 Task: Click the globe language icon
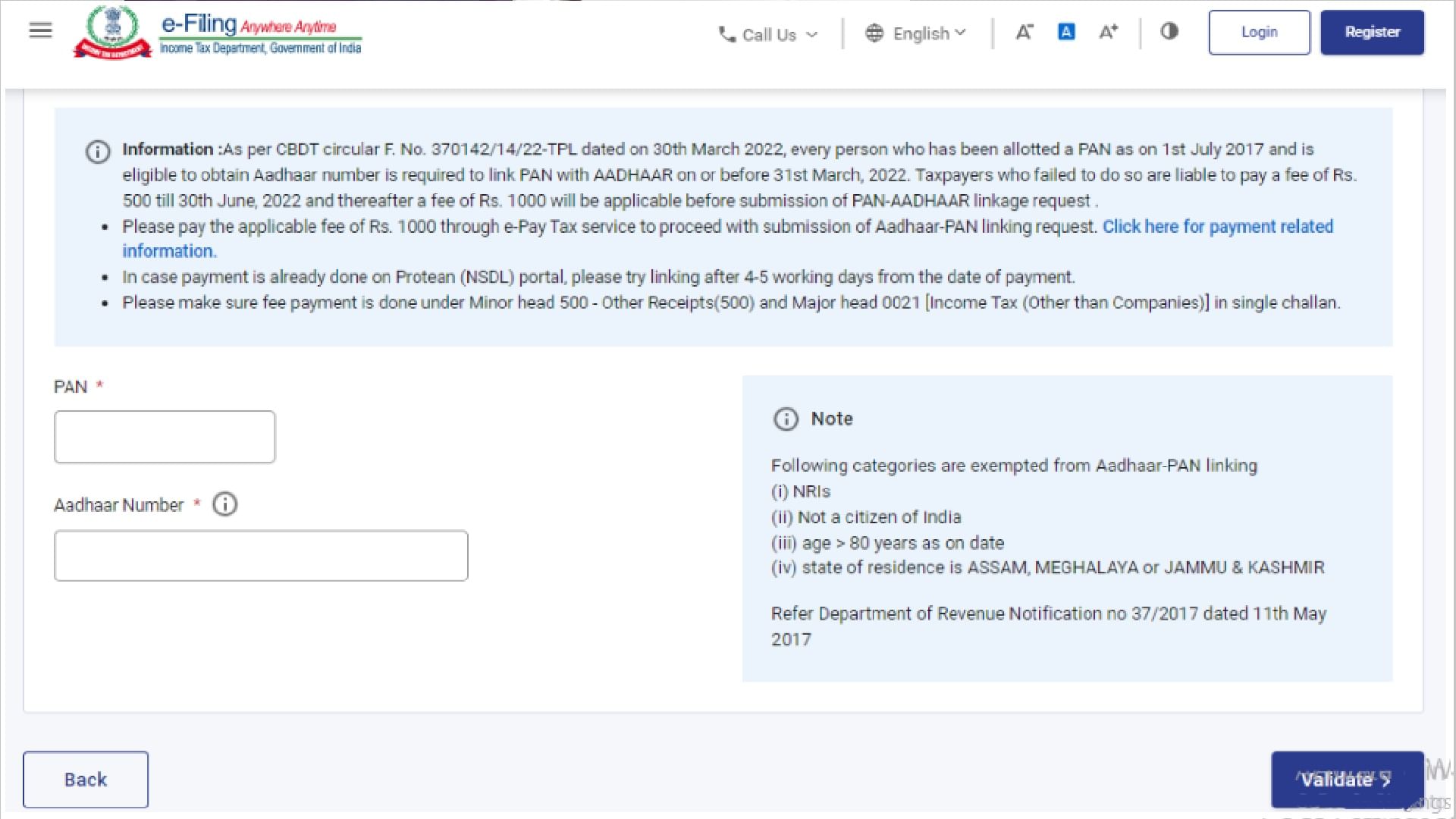(x=875, y=33)
